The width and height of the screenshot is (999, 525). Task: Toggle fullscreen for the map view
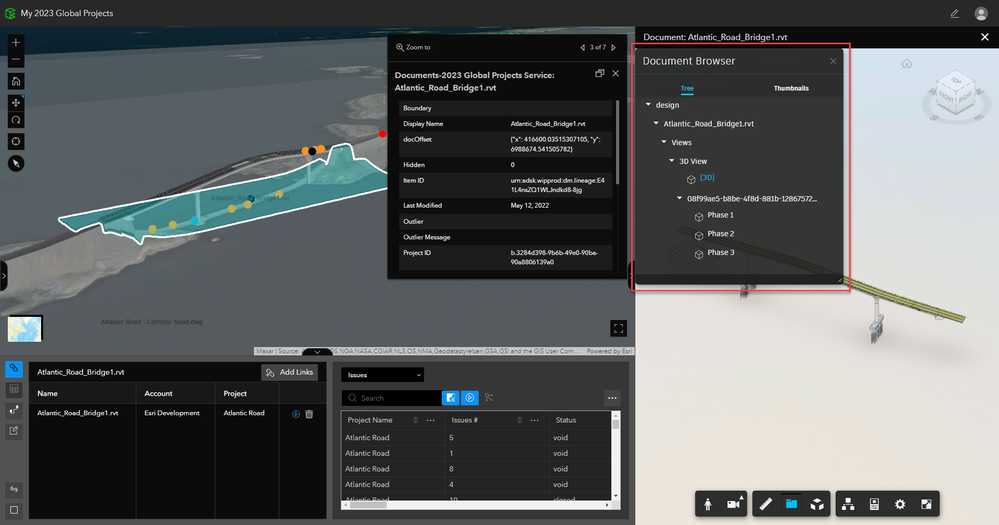tap(618, 328)
